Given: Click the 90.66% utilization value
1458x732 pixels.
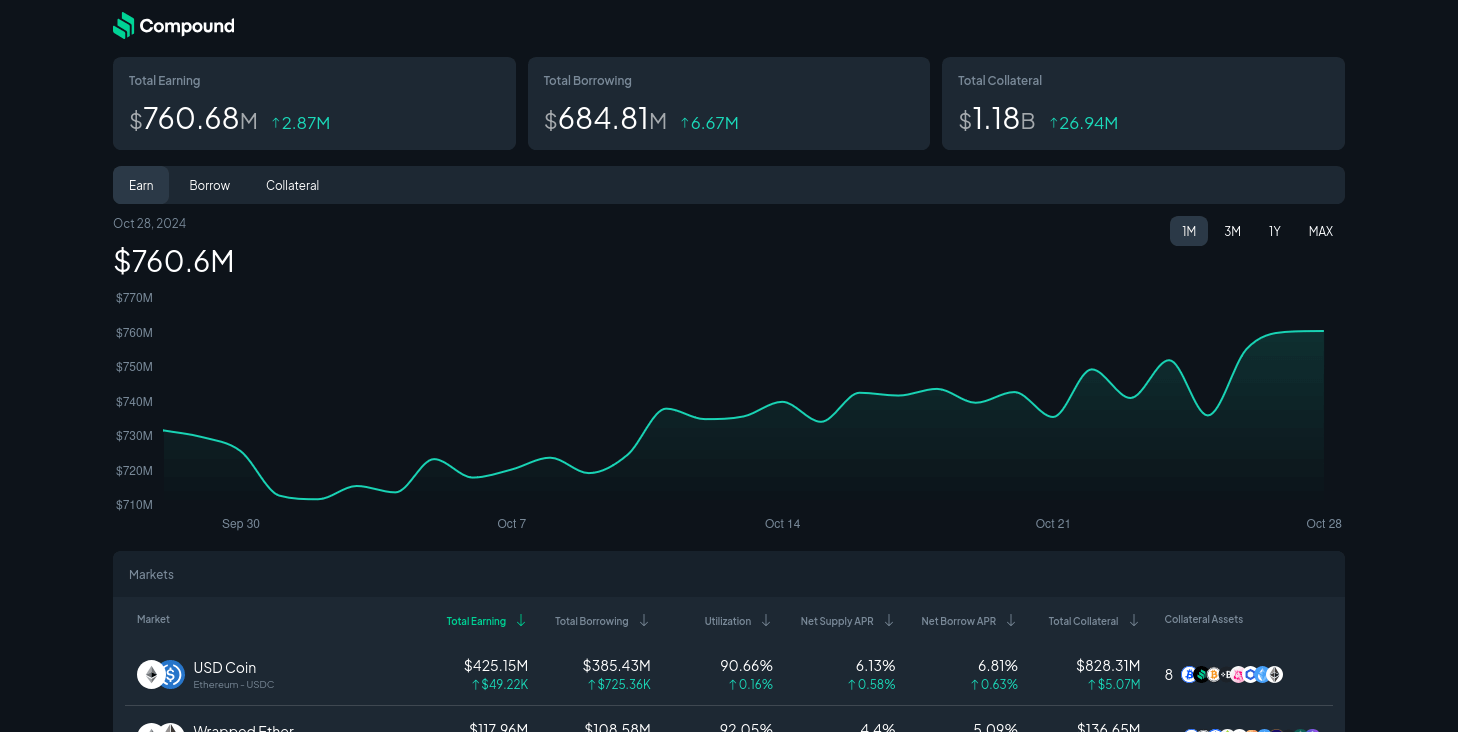Looking at the screenshot, I should click(x=746, y=666).
